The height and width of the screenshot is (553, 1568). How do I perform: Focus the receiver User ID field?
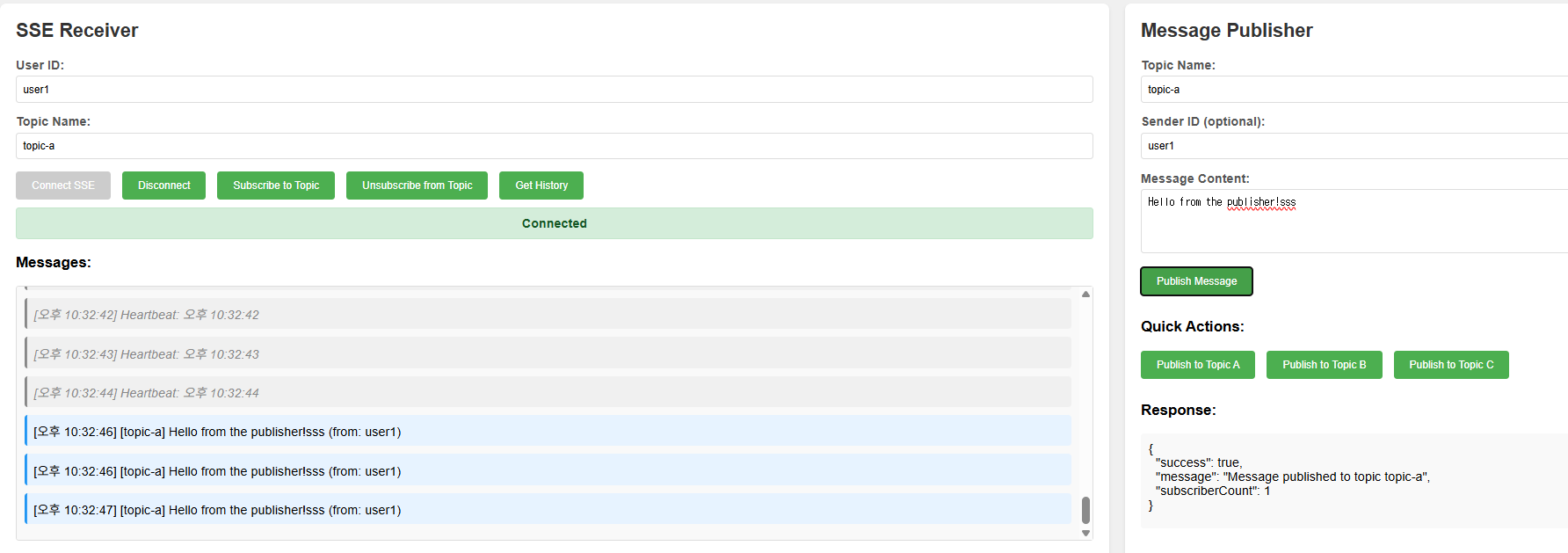tap(554, 90)
